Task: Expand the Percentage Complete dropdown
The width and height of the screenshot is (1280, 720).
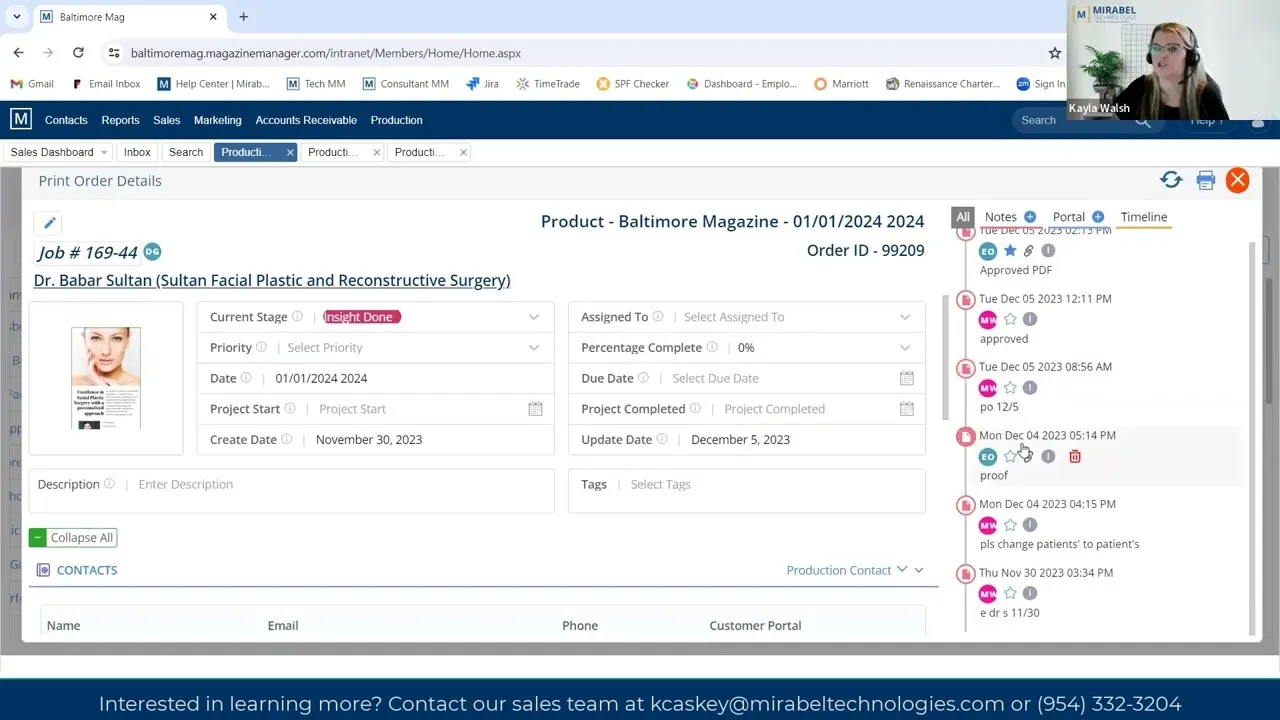Action: click(x=904, y=348)
